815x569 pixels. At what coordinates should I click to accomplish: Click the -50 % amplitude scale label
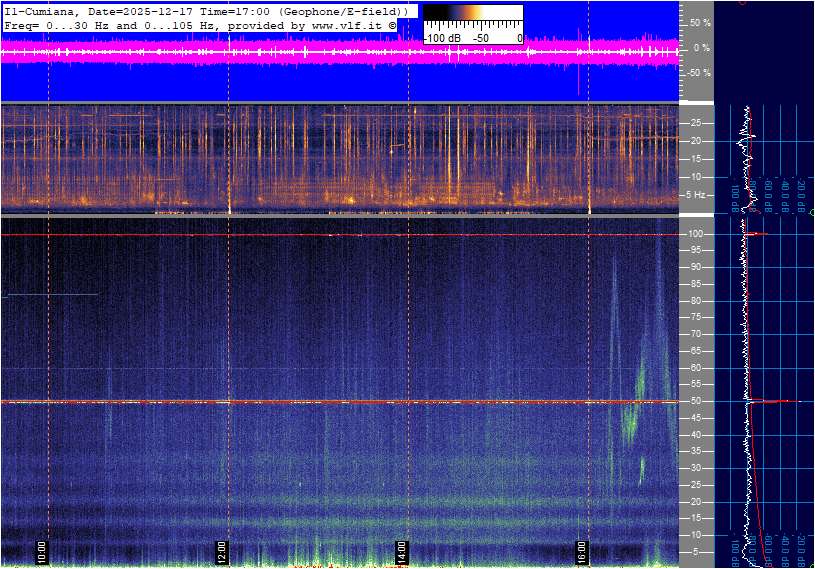tap(698, 73)
